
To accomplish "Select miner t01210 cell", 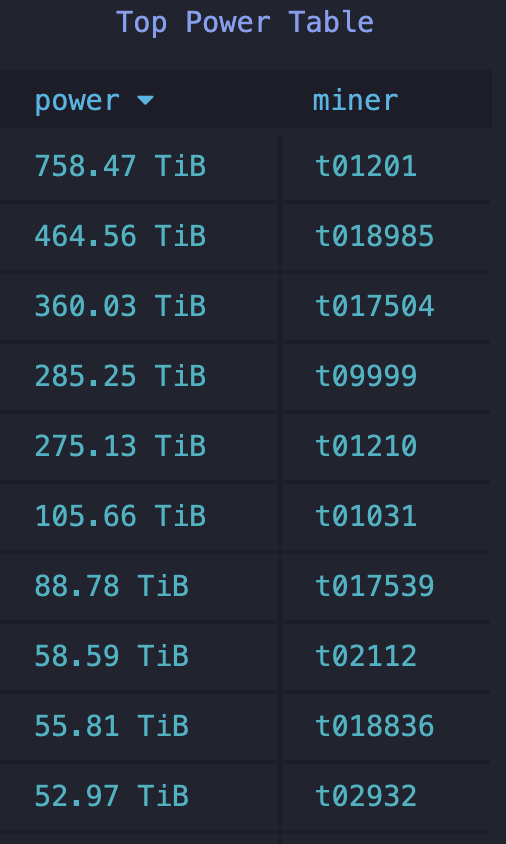I will [385, 446].
